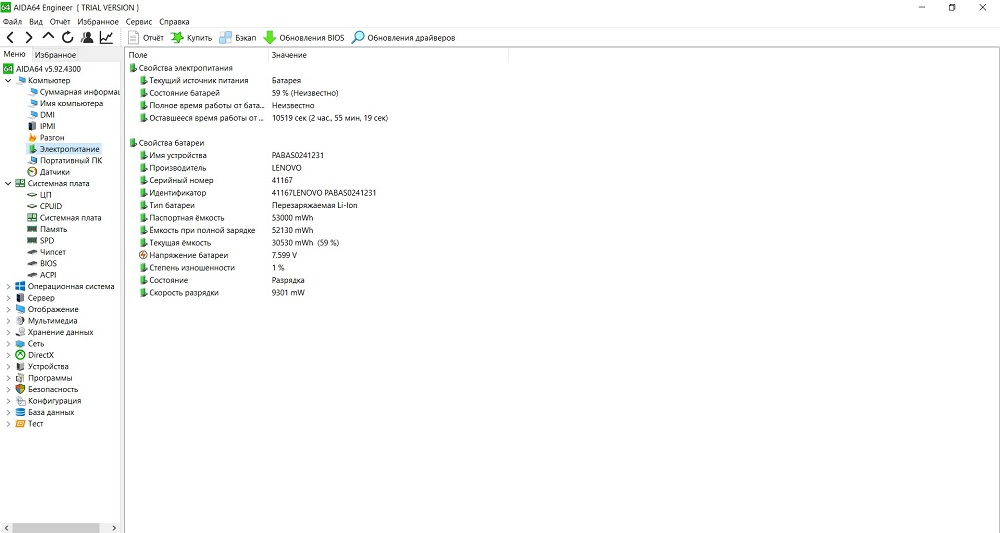Open the SPD tree item
1000x533 pixels.
point(41,241)
